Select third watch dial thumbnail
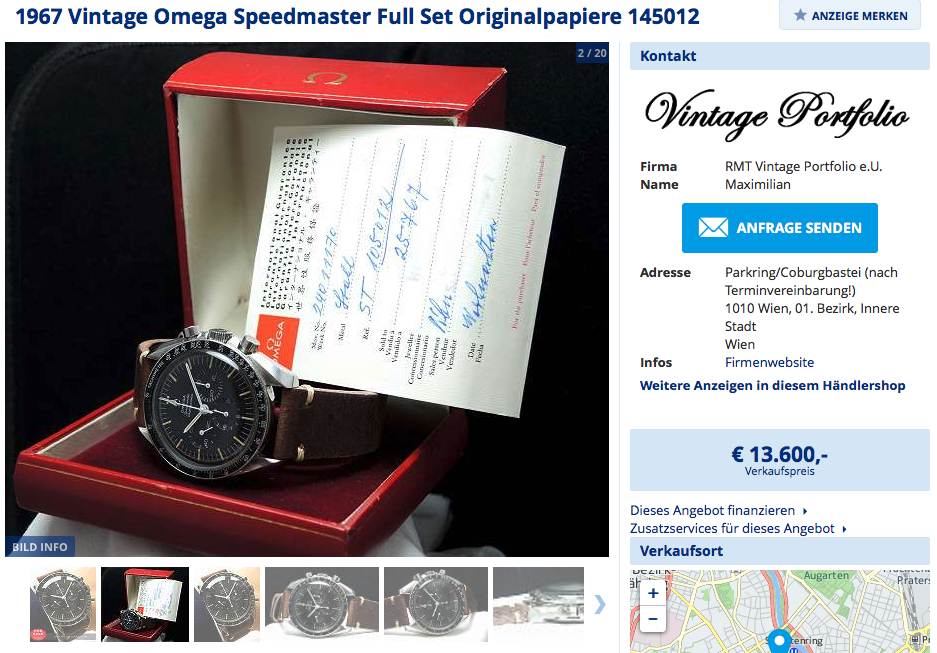This screenshot has height=653, width=937. 227,605
